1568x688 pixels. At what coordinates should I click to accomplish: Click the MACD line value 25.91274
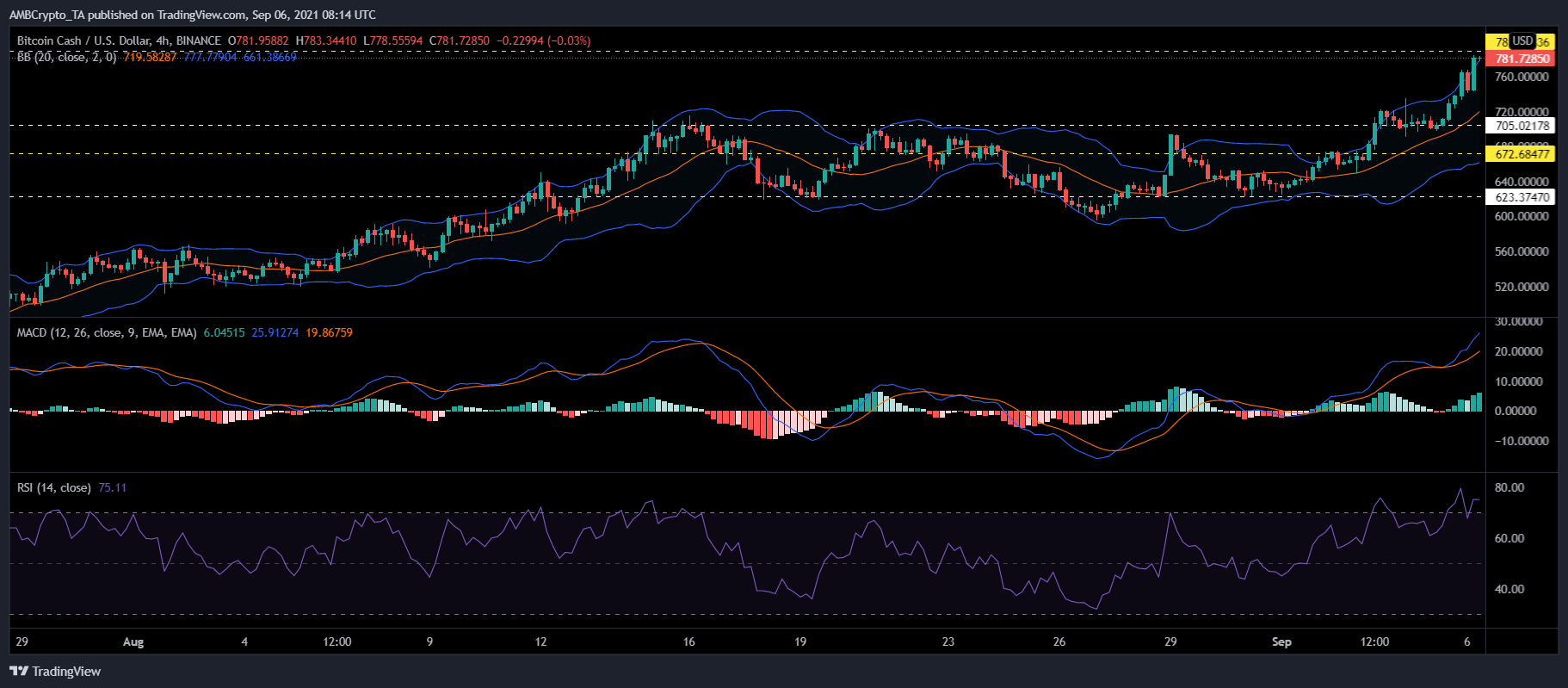point(275,332)
